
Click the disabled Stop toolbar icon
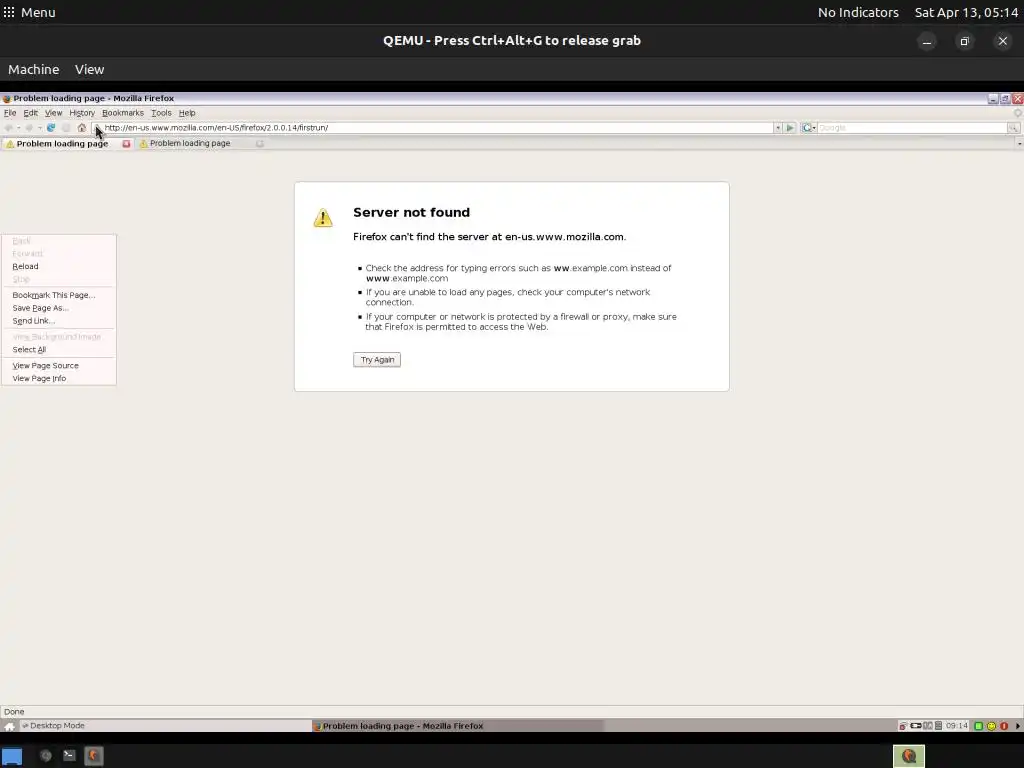(66, 128)
